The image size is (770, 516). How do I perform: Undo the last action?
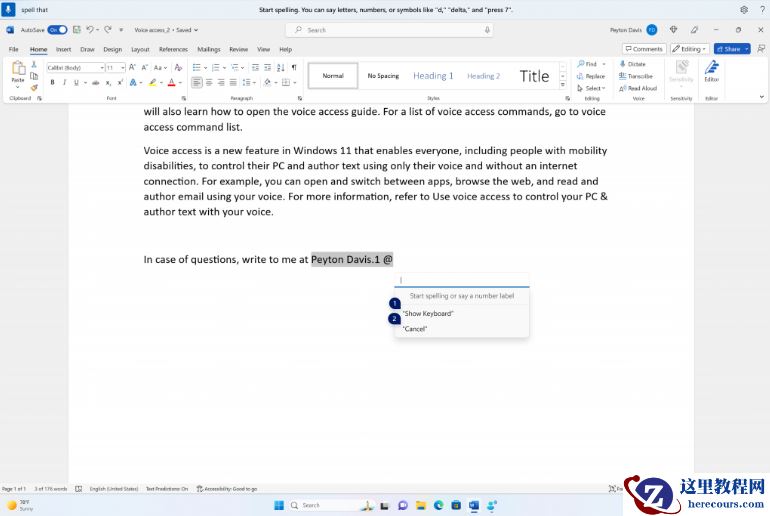(90, 30)
